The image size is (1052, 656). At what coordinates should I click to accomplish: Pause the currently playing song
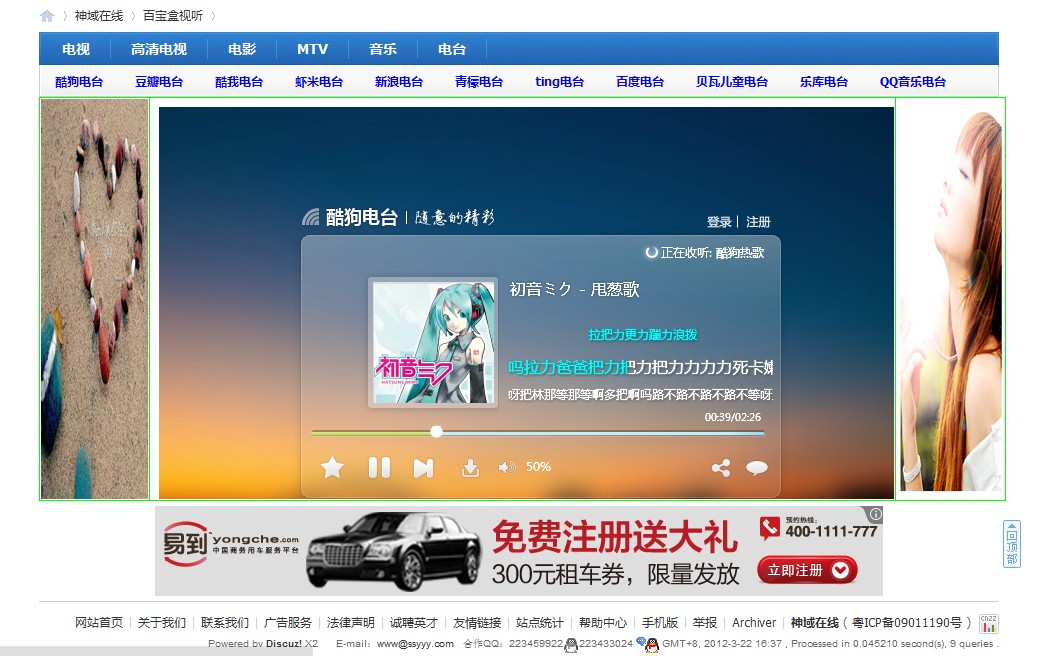pos(379,467)
